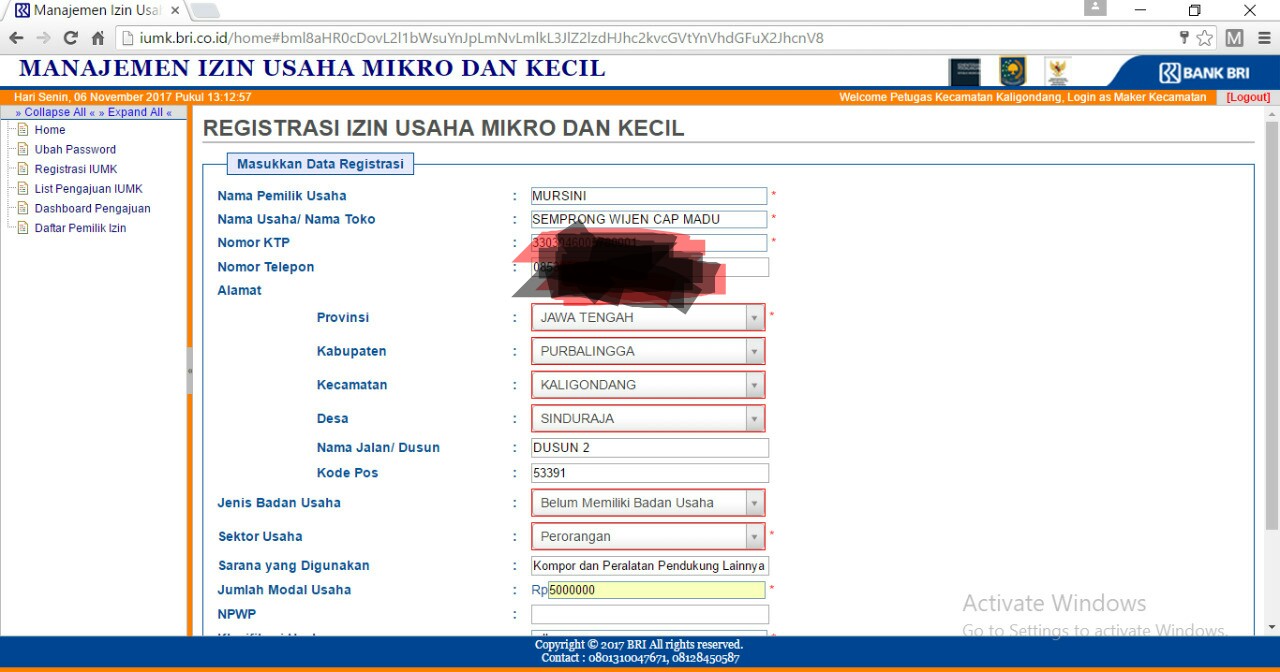Screen dimensions: 1280x672
Task: Click the sidebar splitter collapse handle
Action: [189, 371]
